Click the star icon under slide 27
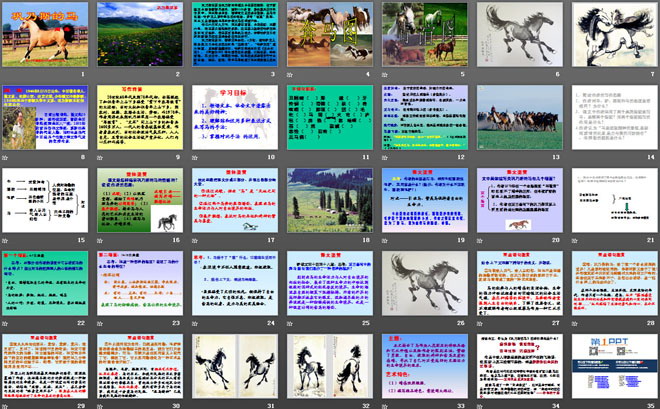Screen dimensions: 660x409 (x=478, y=323)
